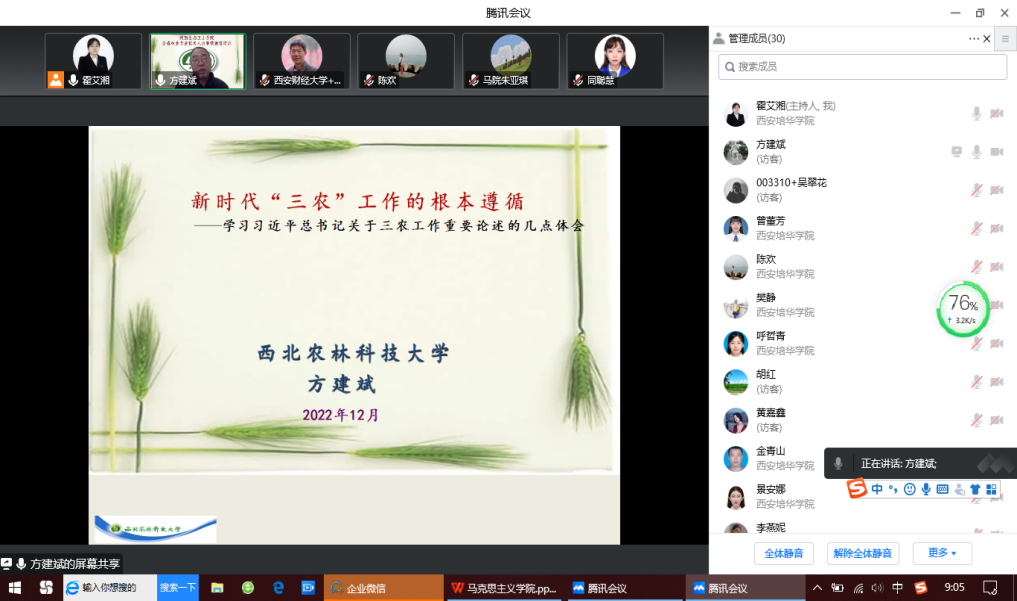Open Sogou soft keyboard icon
Image resolution: width=1017 pixels, height=601 pixels.
942,489
